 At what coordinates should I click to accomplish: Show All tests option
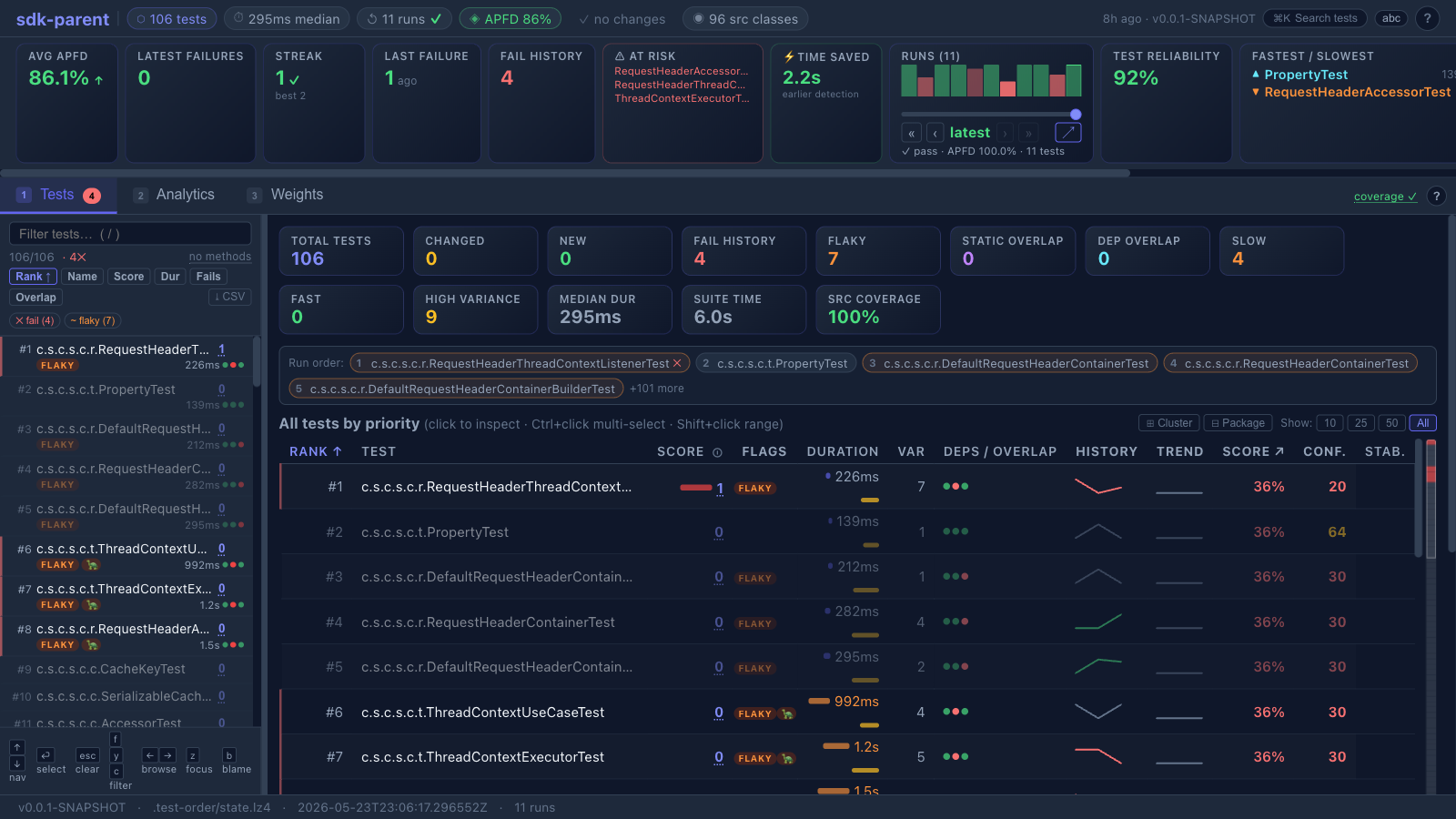click(x=1422, y=423)
